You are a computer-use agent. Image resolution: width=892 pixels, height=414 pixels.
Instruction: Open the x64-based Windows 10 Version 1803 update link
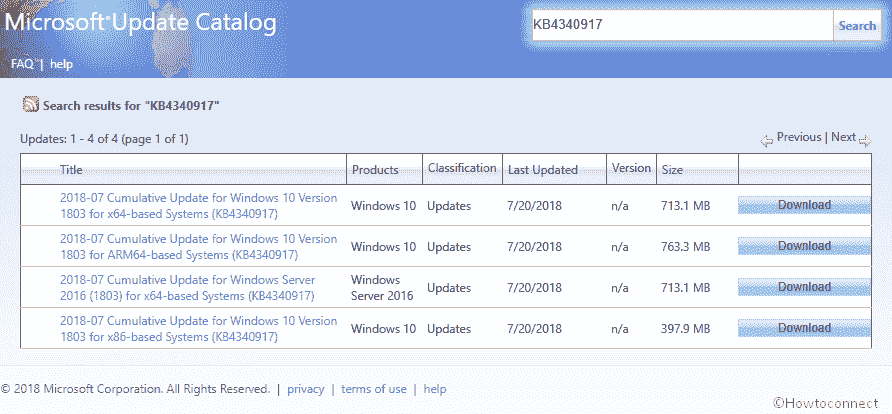199,206
